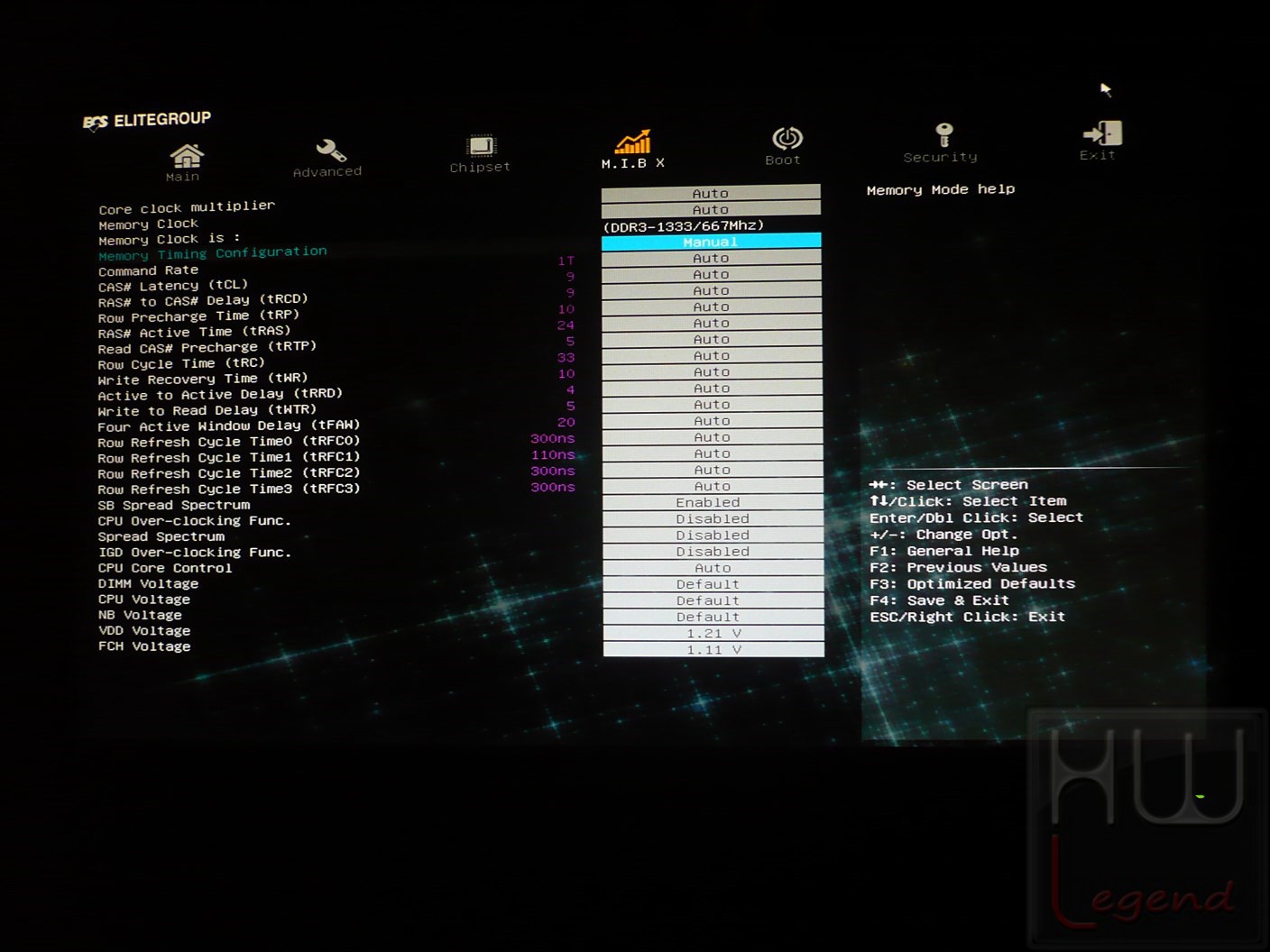Screen dimensions: 1270x952
Task: Select the VDD Voltage 1.21 V field
Action: pos(713,633)
